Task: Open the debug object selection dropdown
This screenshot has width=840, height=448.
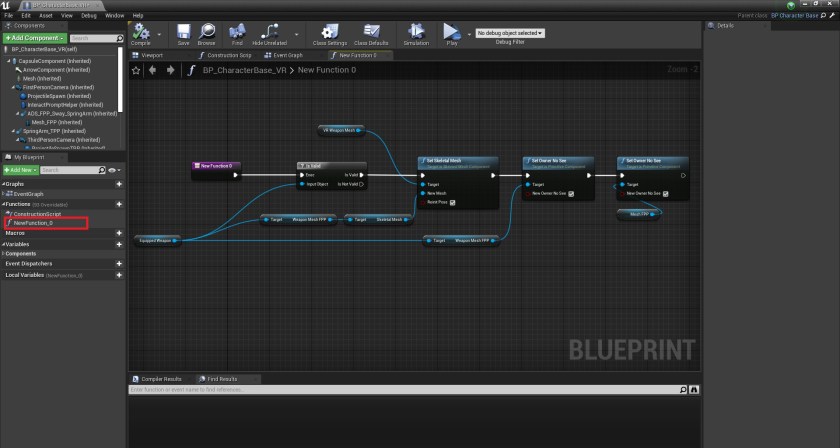Action: (x=510, y=33)
